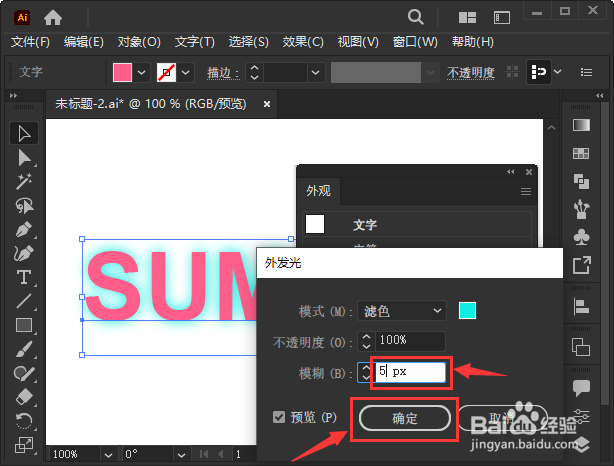Open the Pathfinder panel icon
The image size is (614, 466).
[x=581, y=181]
